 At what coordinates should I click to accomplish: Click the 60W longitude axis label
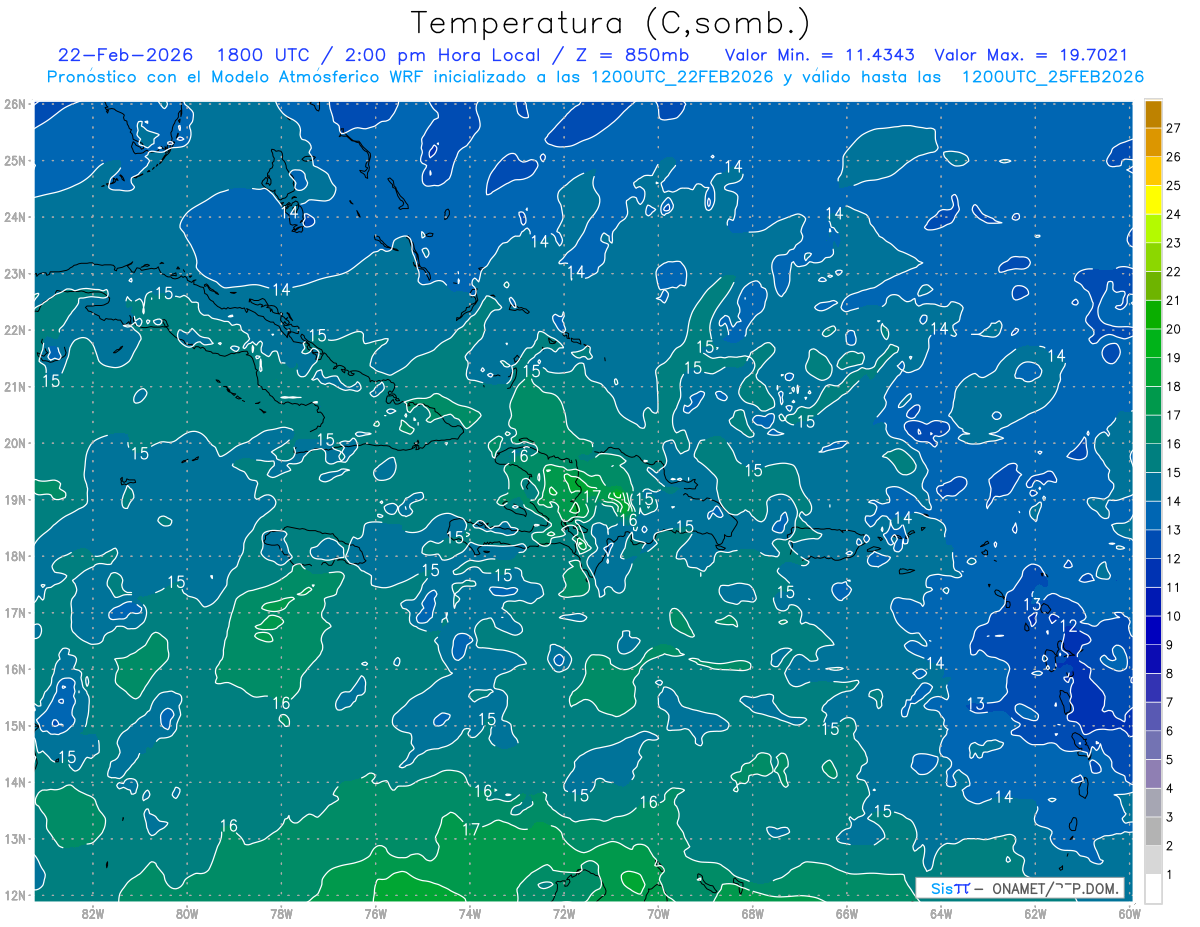[1129, 912]
